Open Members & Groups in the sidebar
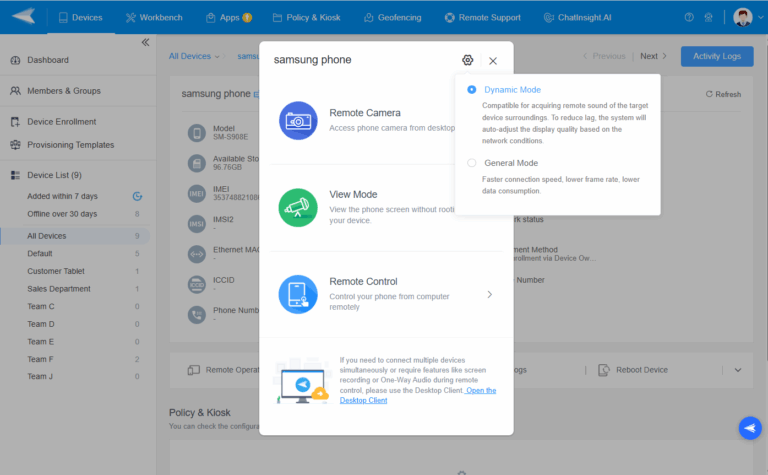This screenshot has width=768, height=475. (x=64, y=91)
